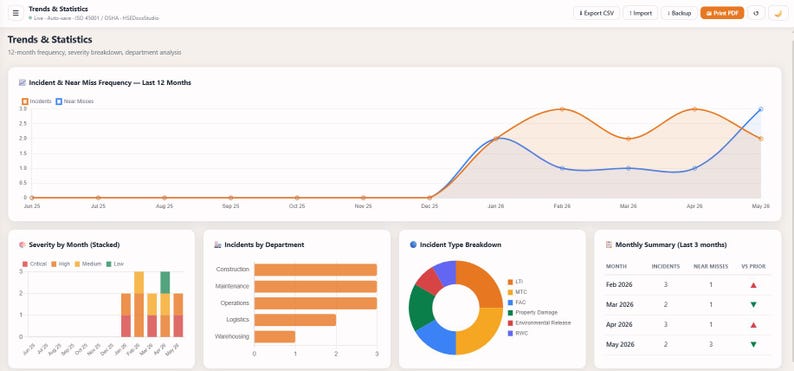The height and width of the screenshot is (371, 794).
Task: Open the hamburger sidebar menu
Action: tap(16, 13)
